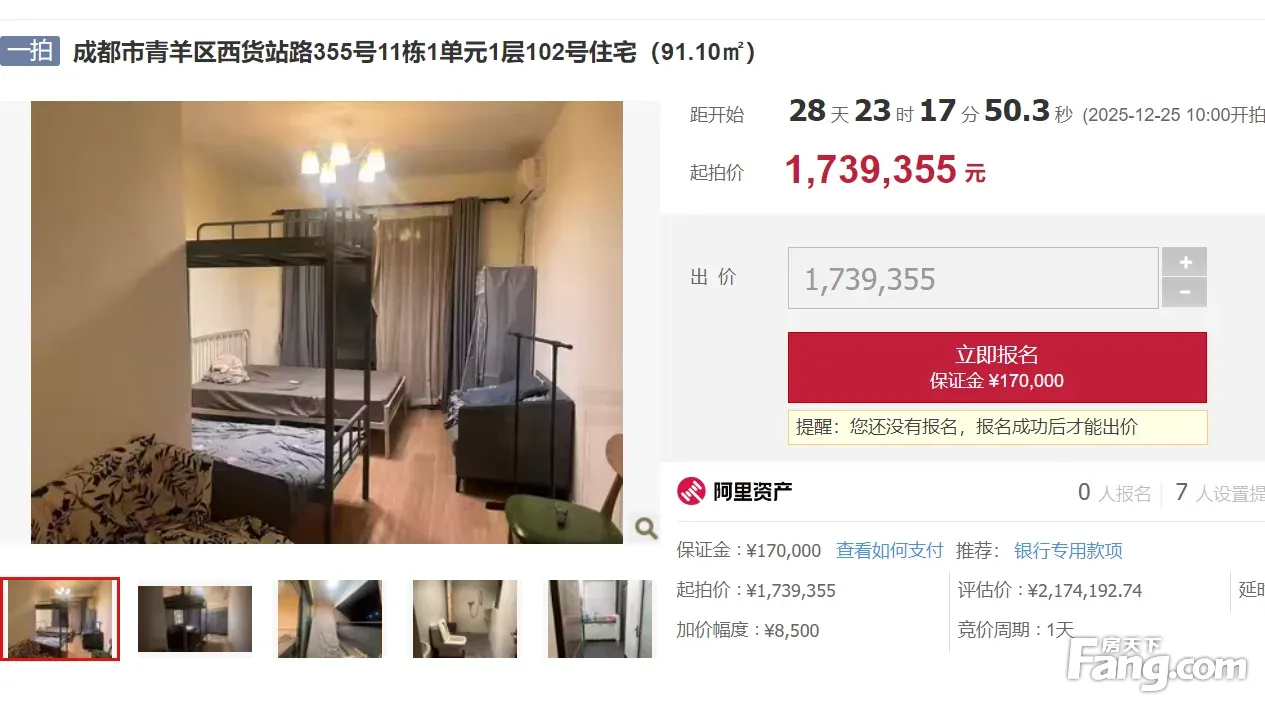This screenshot has width=1265, height=705.
Task: Click the property title heading
Action: (414, 52)
